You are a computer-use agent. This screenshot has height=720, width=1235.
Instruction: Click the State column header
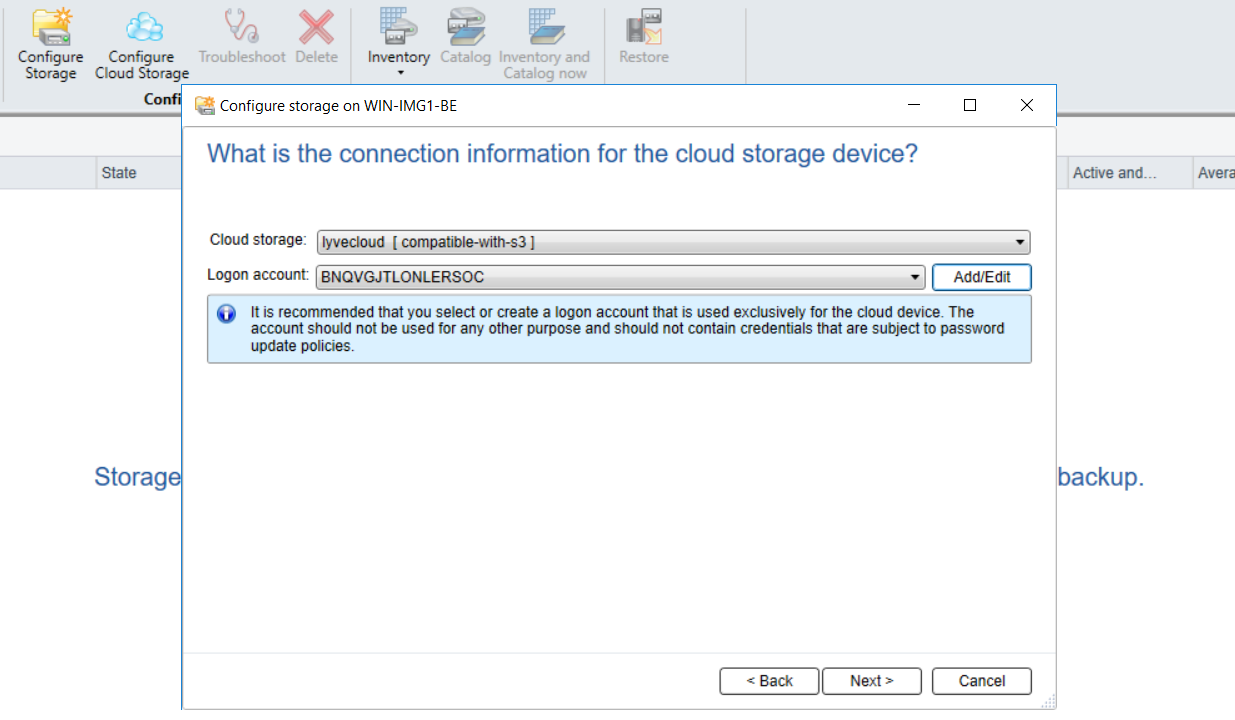[119, 173]
